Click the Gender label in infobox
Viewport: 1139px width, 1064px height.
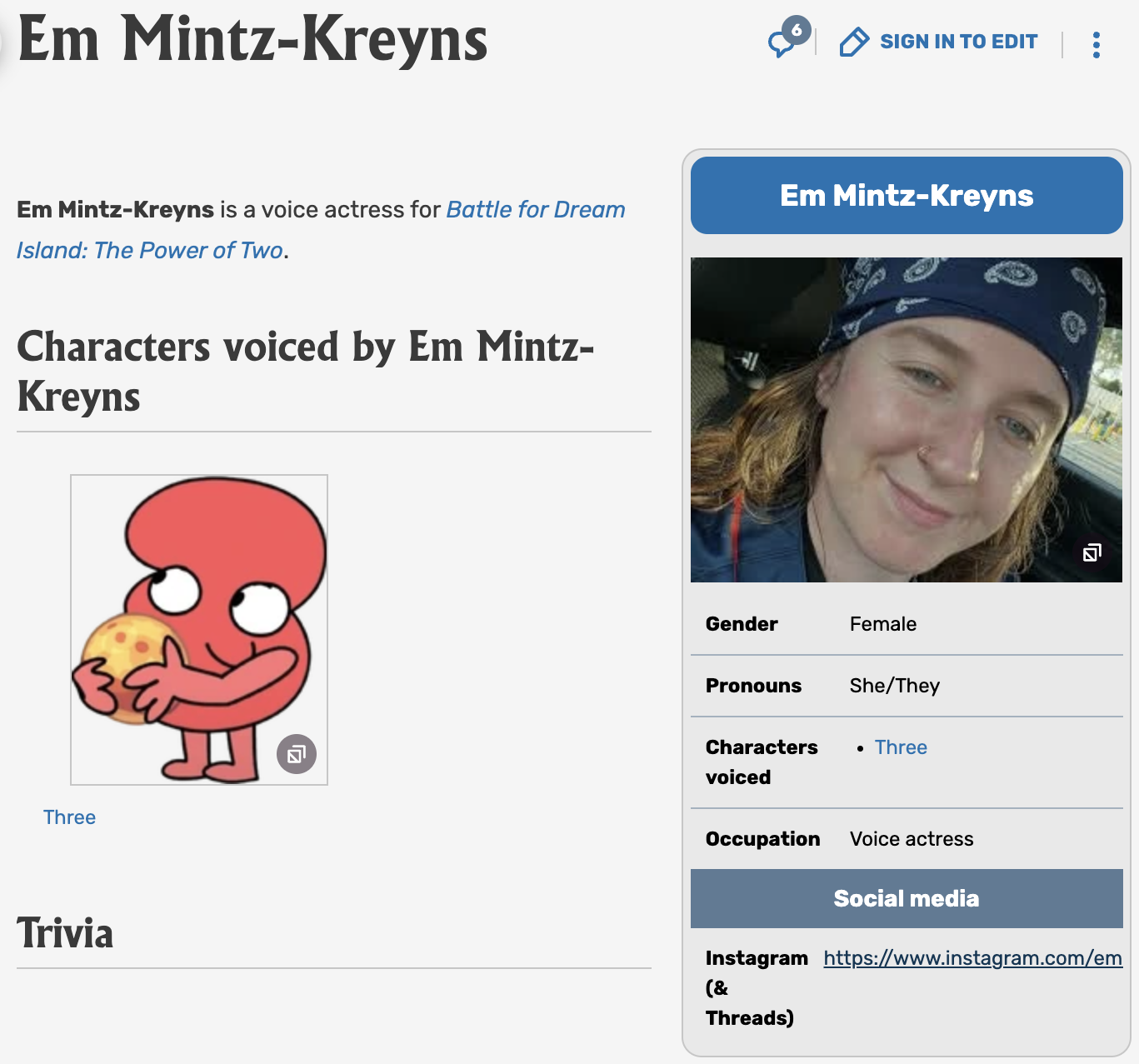(x=742, y=624)
